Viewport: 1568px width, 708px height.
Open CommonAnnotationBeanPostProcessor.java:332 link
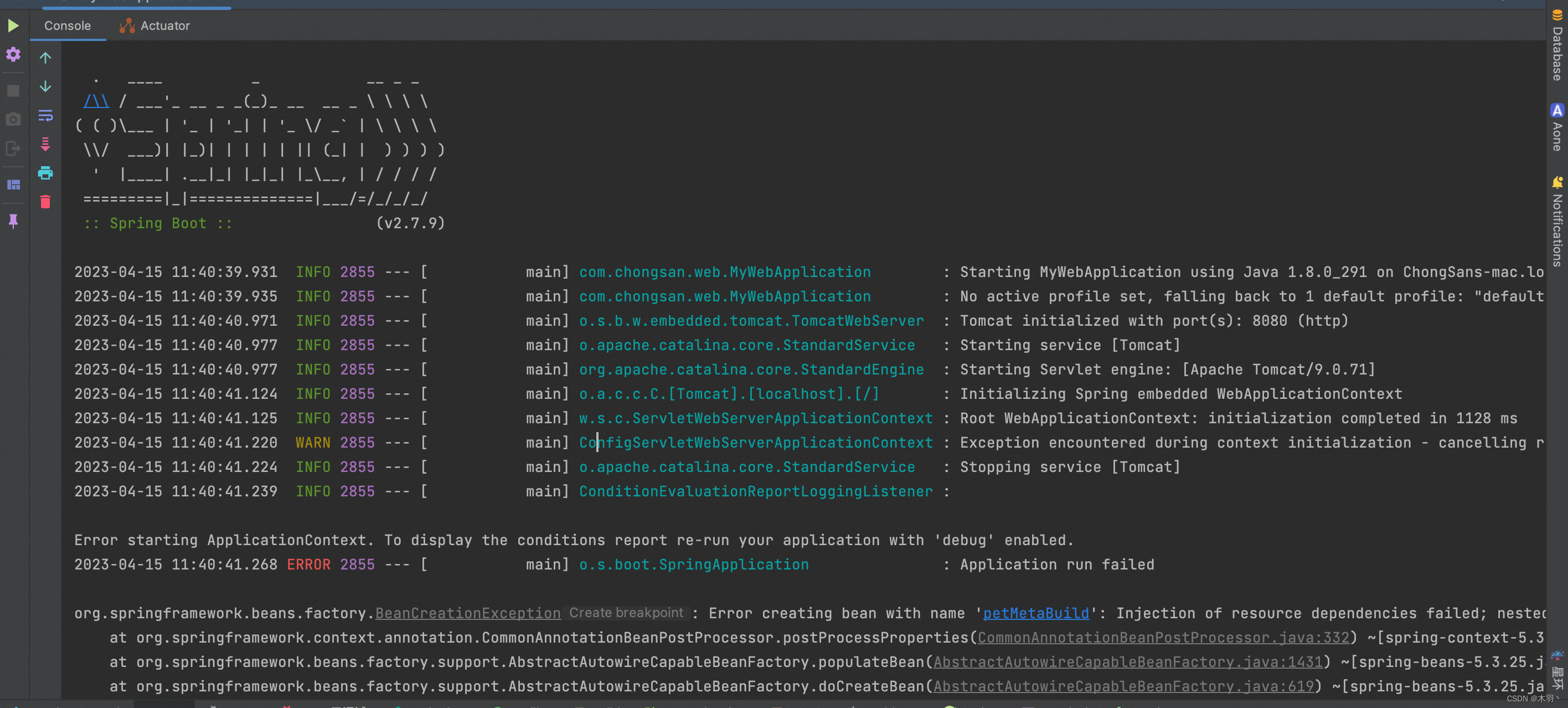[1163, 637]
